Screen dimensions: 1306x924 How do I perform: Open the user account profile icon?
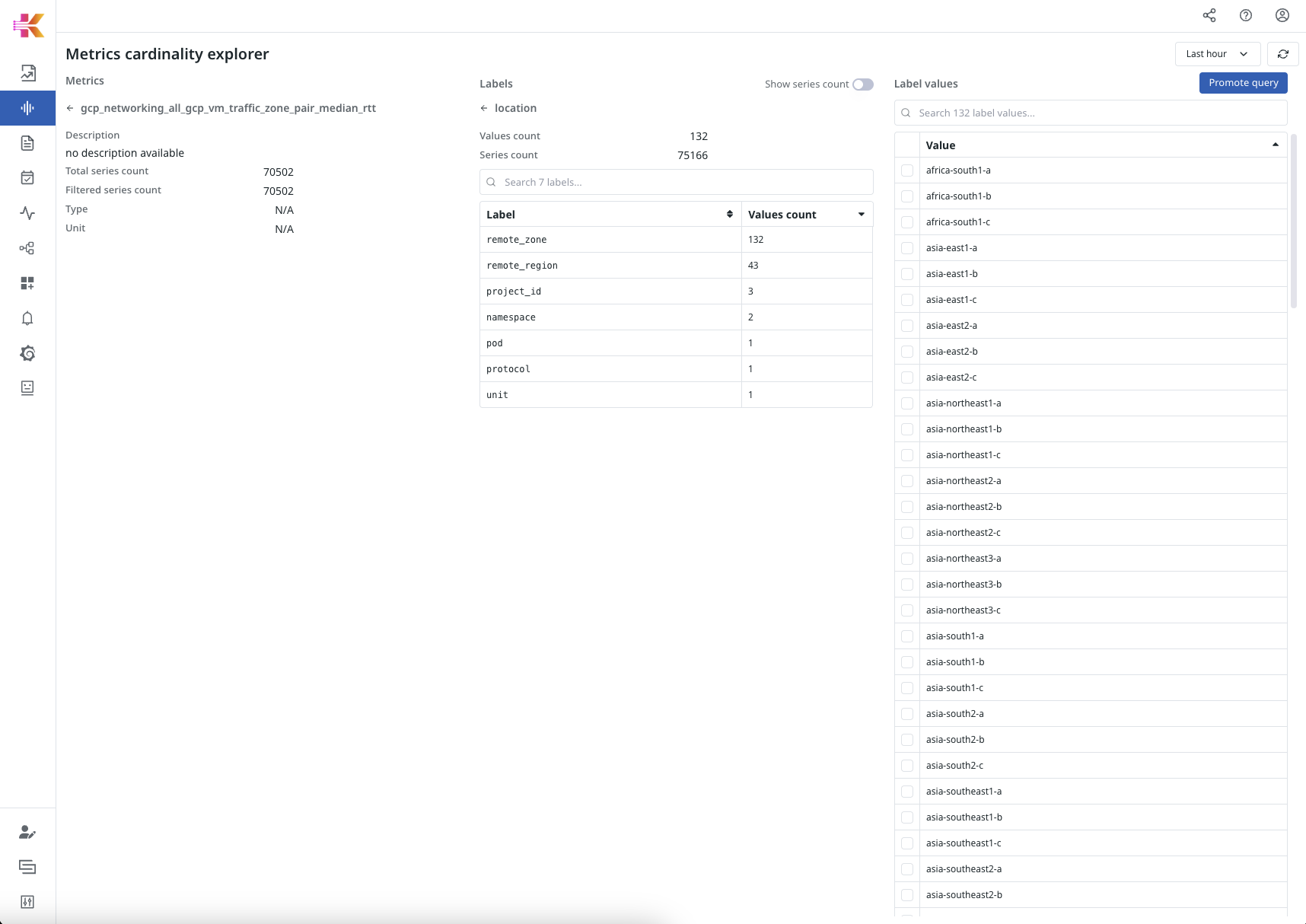pos(1282,15)
